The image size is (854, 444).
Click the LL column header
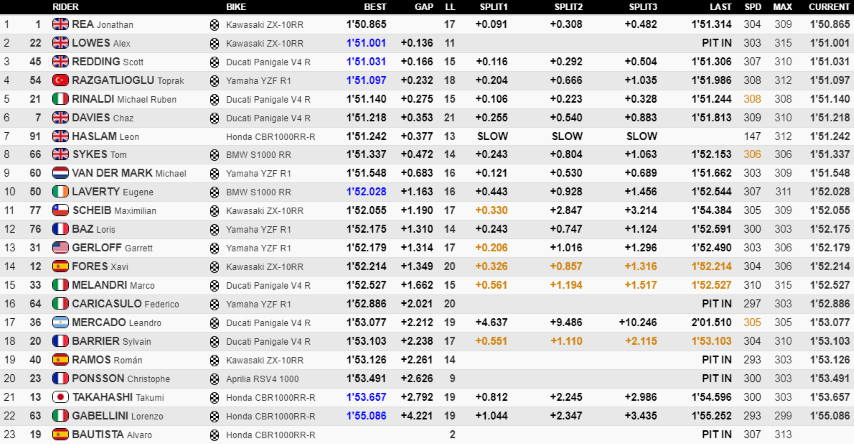(450, 7)
